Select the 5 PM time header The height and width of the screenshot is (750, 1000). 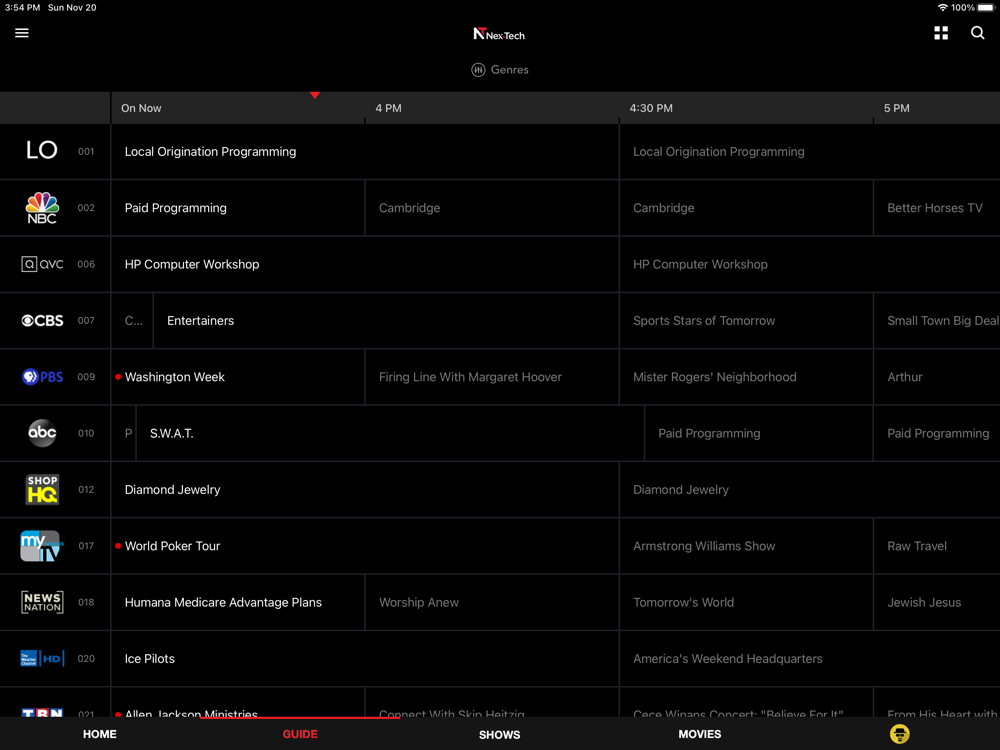[x=896, y=108]
